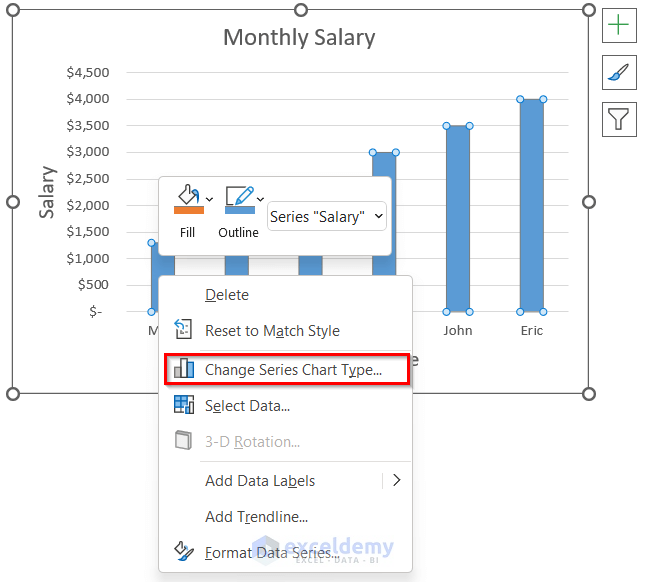
Task: Click the Reset to Match Style icon
Action: [183, 329]
